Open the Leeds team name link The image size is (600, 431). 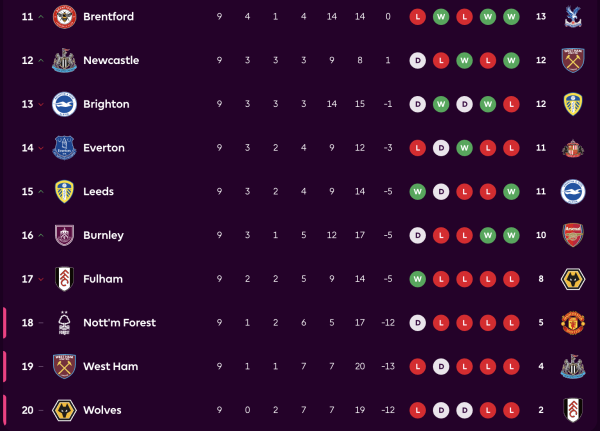coord(98,191)
